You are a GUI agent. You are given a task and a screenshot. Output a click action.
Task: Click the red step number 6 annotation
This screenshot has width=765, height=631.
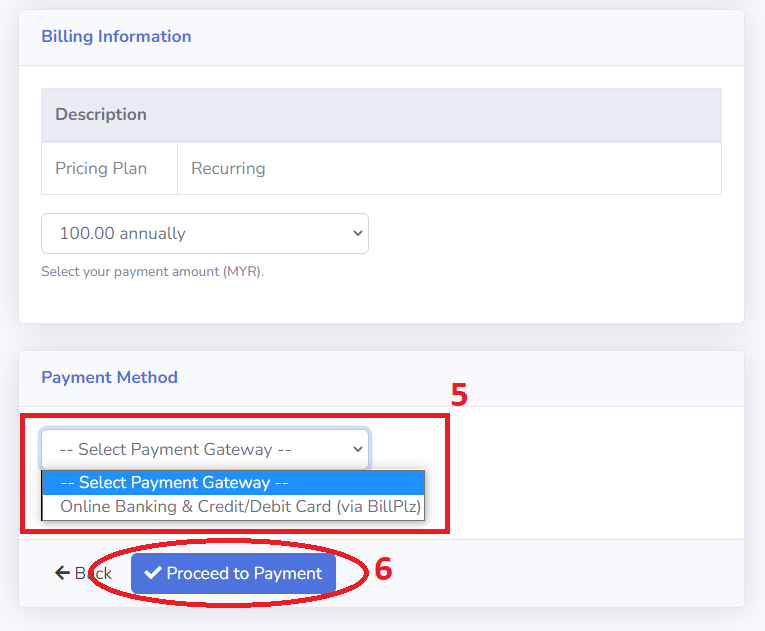pos(383,569)
